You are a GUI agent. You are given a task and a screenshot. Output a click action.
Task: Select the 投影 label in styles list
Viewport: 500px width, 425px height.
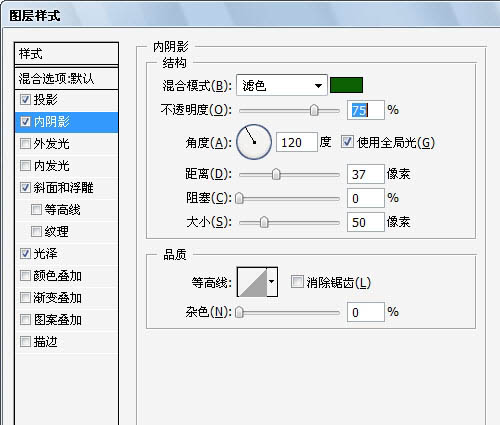pyautogui.click(x=45, y=99)
